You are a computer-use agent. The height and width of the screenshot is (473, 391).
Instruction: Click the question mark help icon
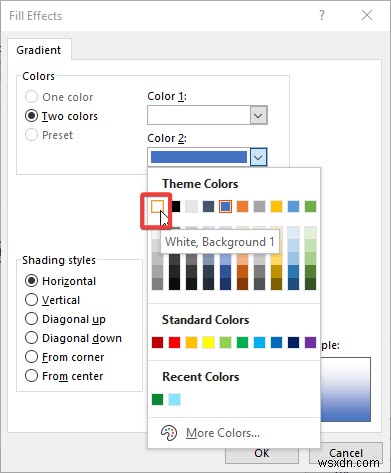(x=322, y=15)
